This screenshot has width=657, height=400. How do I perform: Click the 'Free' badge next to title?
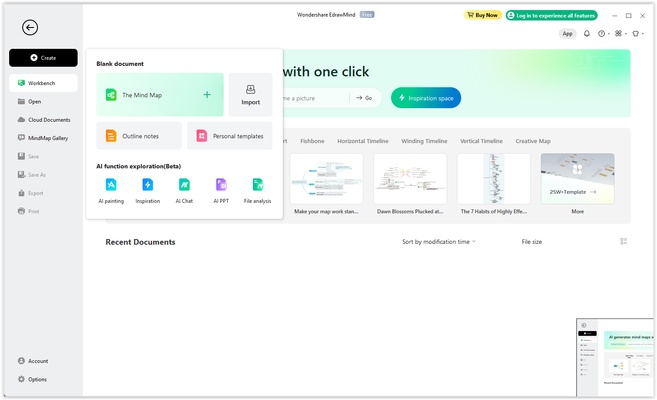(x=367, y=15)
